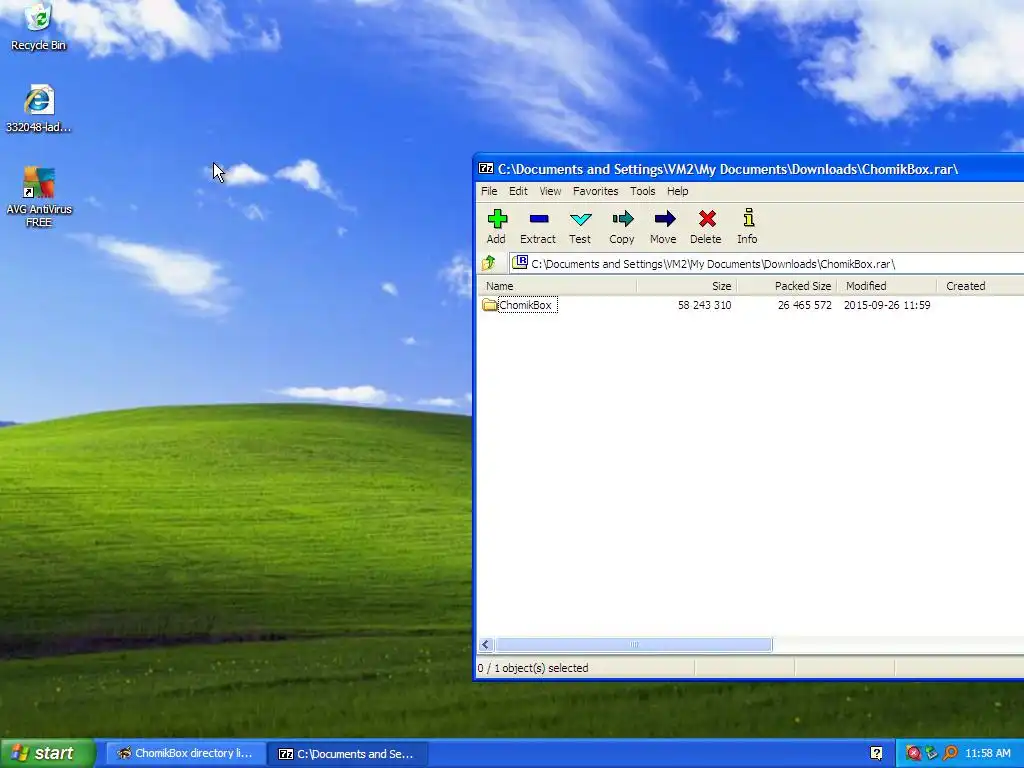Open the File menu
The height and width of the screenshot is (768, 1024).
click(489, 191)
